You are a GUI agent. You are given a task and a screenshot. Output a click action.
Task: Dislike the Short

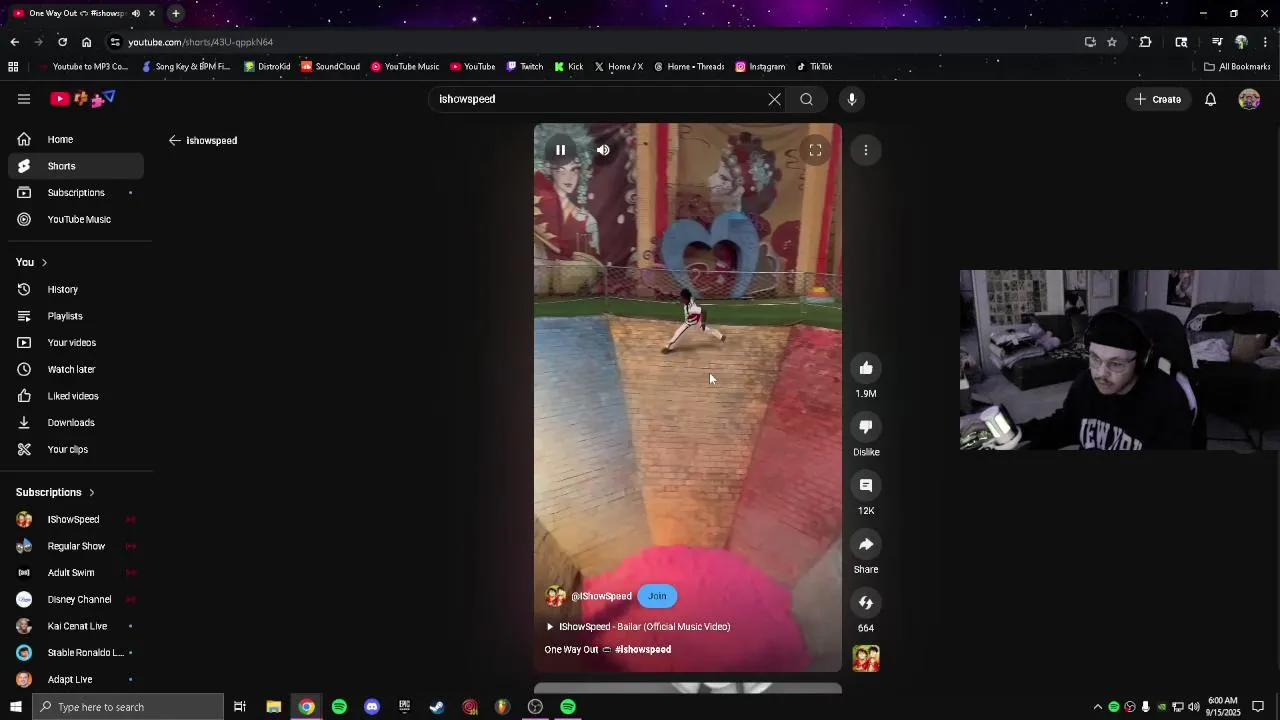866,427
